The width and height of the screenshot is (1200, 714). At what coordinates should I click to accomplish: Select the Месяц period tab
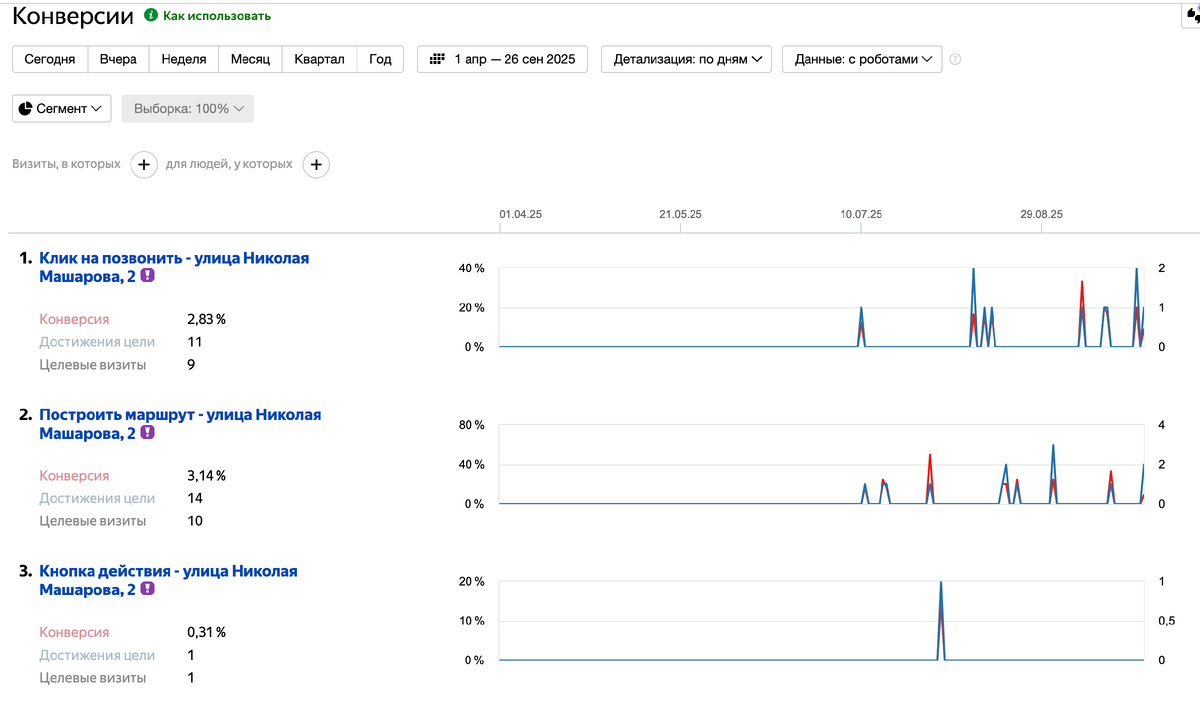[250, 59]
